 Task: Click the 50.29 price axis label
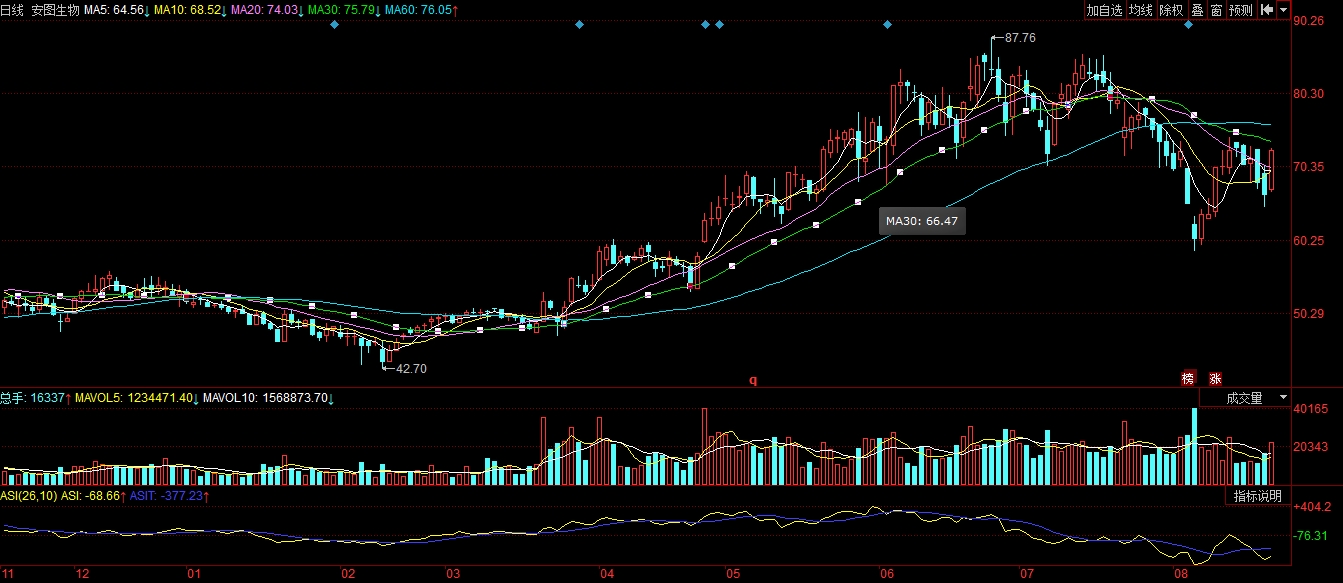[x=1309, y=314]
